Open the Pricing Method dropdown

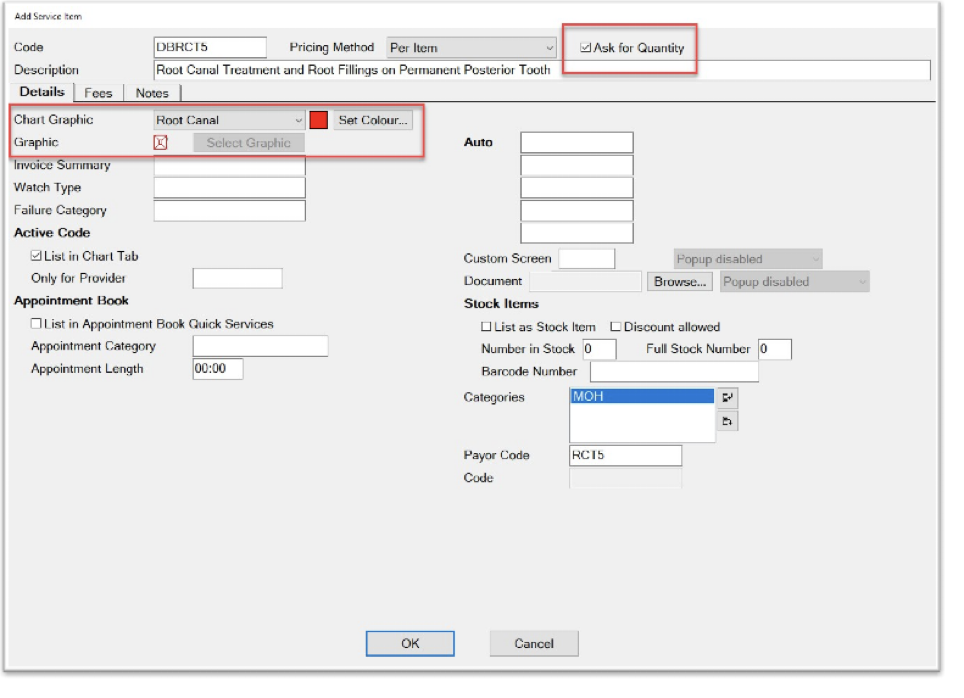pyautogui.click(x=548, y=47)
